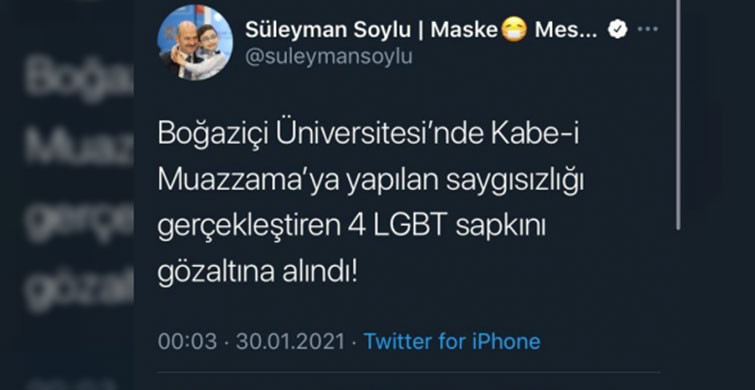The image size is (755, 390).
Task: Click the vertical scrollbar beside the tweet
Action: (678, 113)
